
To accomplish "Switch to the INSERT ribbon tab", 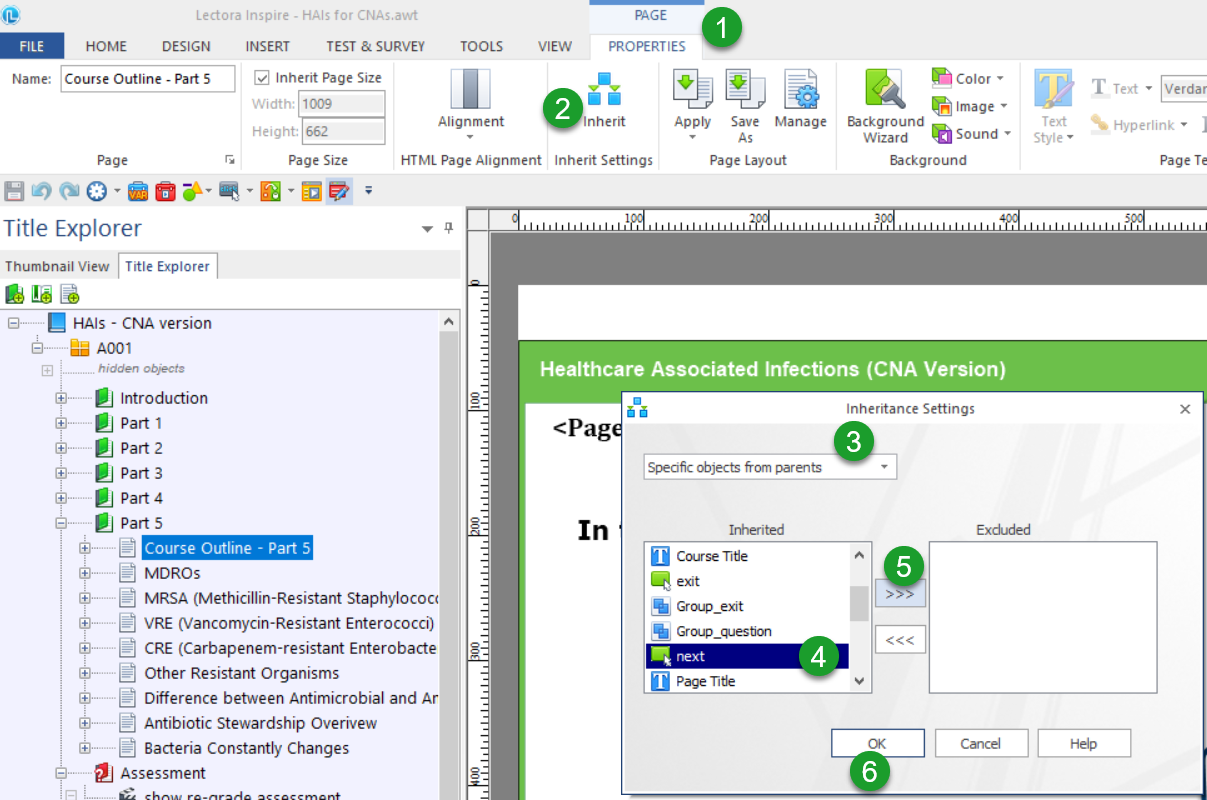I will [268, 46].
